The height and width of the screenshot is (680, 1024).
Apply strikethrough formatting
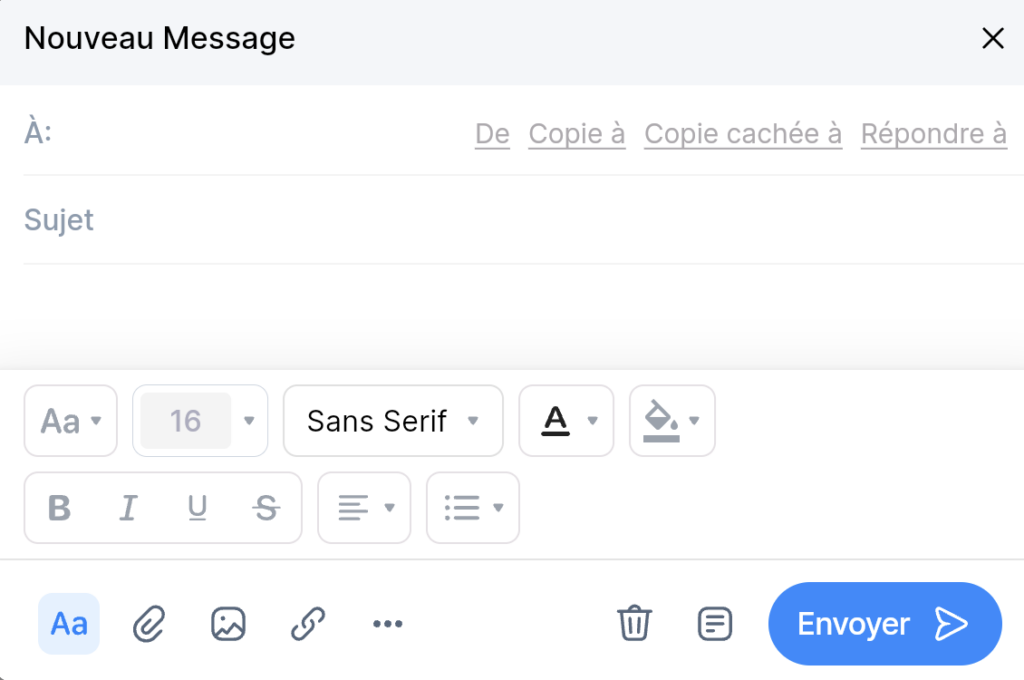[266, 508]
